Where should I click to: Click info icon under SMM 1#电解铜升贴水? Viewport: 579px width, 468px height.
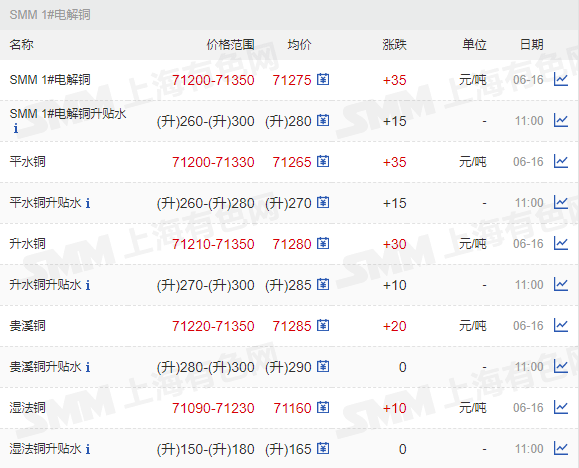pos(16,129)
